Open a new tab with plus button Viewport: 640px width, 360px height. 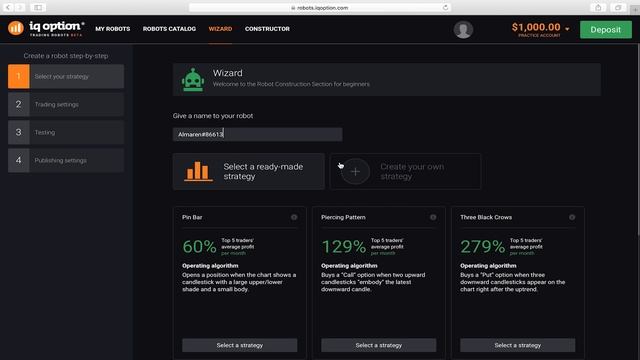point(635,10)
